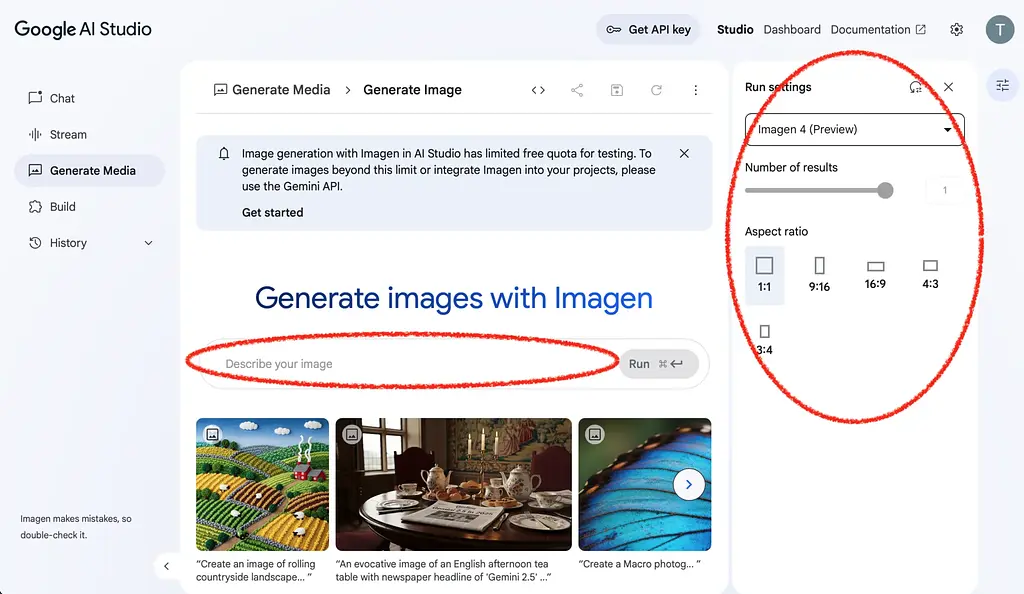Expand the History section in the sidebar
This screenshot has height=594, width=1024.
(148, 242)
